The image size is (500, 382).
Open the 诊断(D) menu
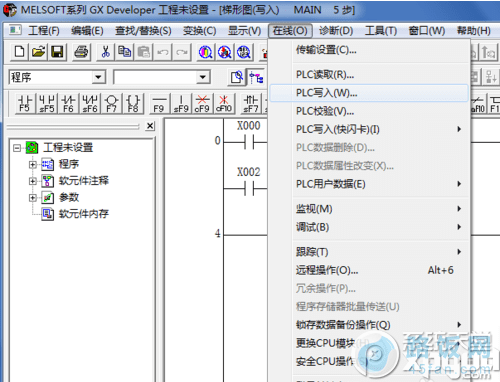click(336, 31)
